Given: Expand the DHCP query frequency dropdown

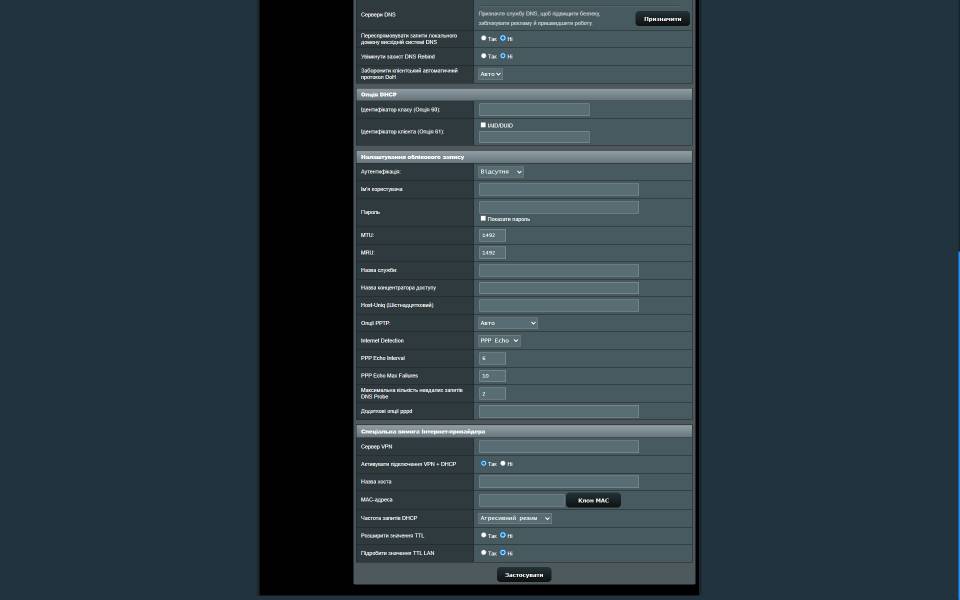Looking at the screenshot, I should coord(515,518).
